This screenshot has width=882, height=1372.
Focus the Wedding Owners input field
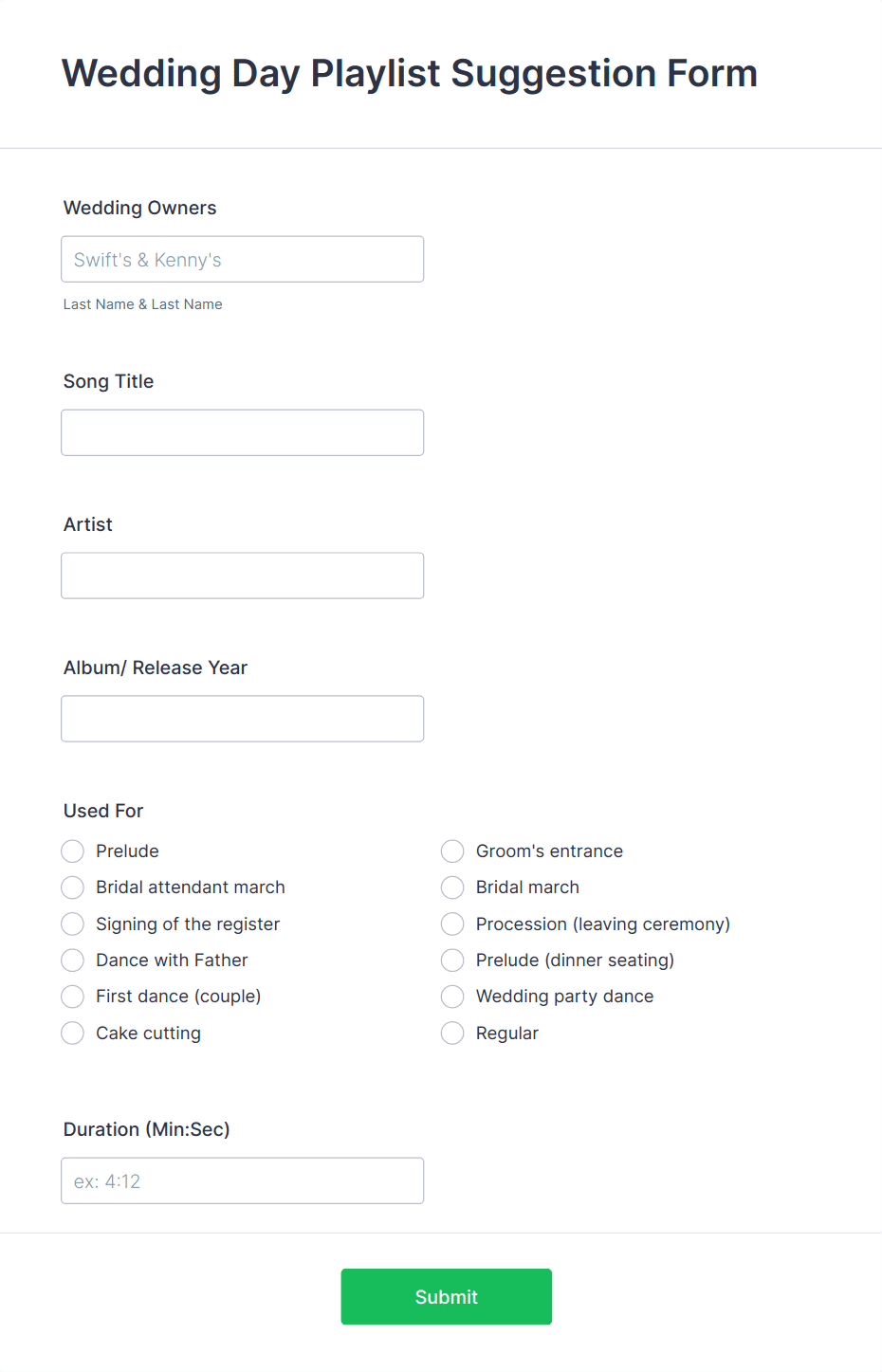(243, 259)
